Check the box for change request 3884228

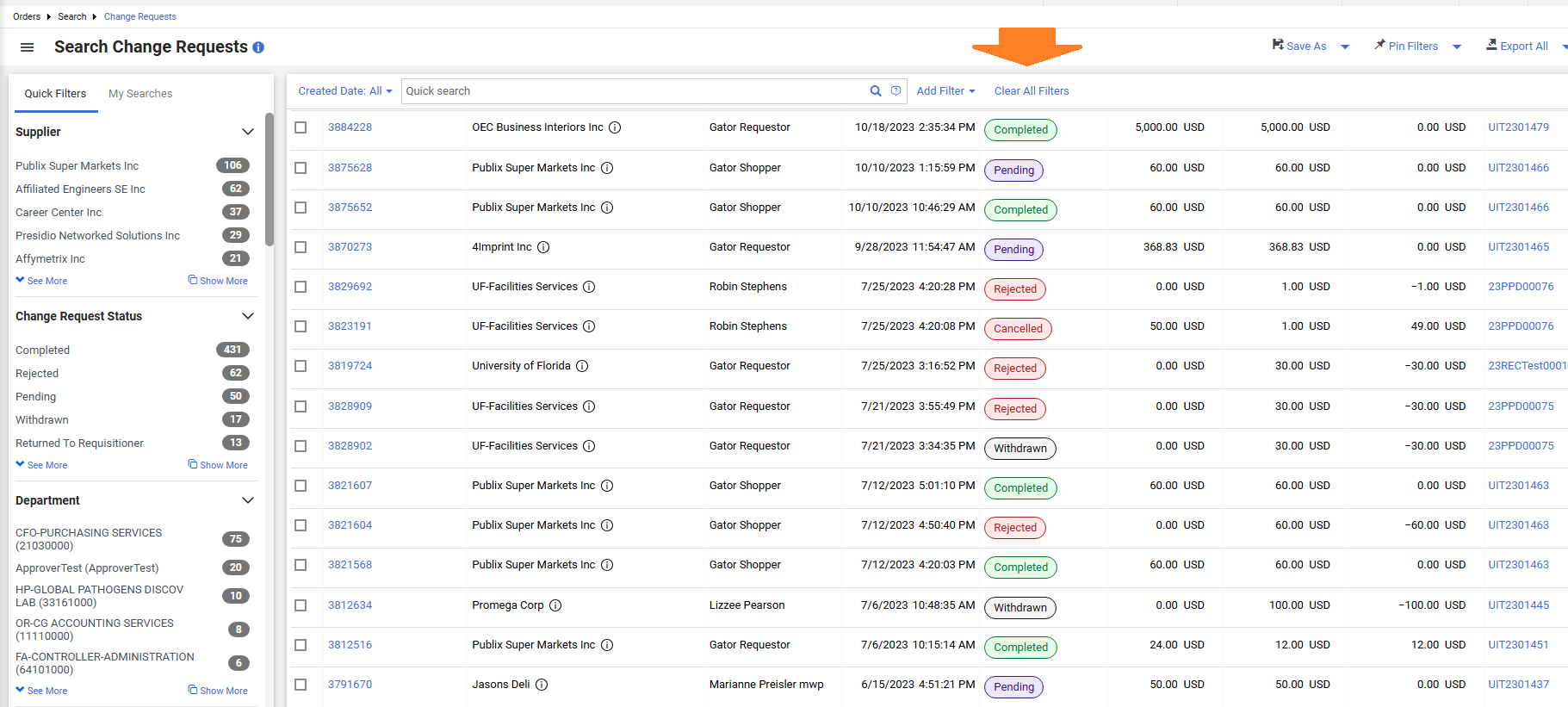tap(301, 127)
